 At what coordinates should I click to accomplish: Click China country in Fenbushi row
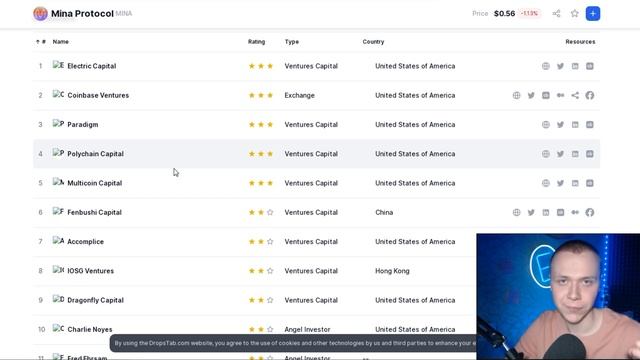coord(384,212)
